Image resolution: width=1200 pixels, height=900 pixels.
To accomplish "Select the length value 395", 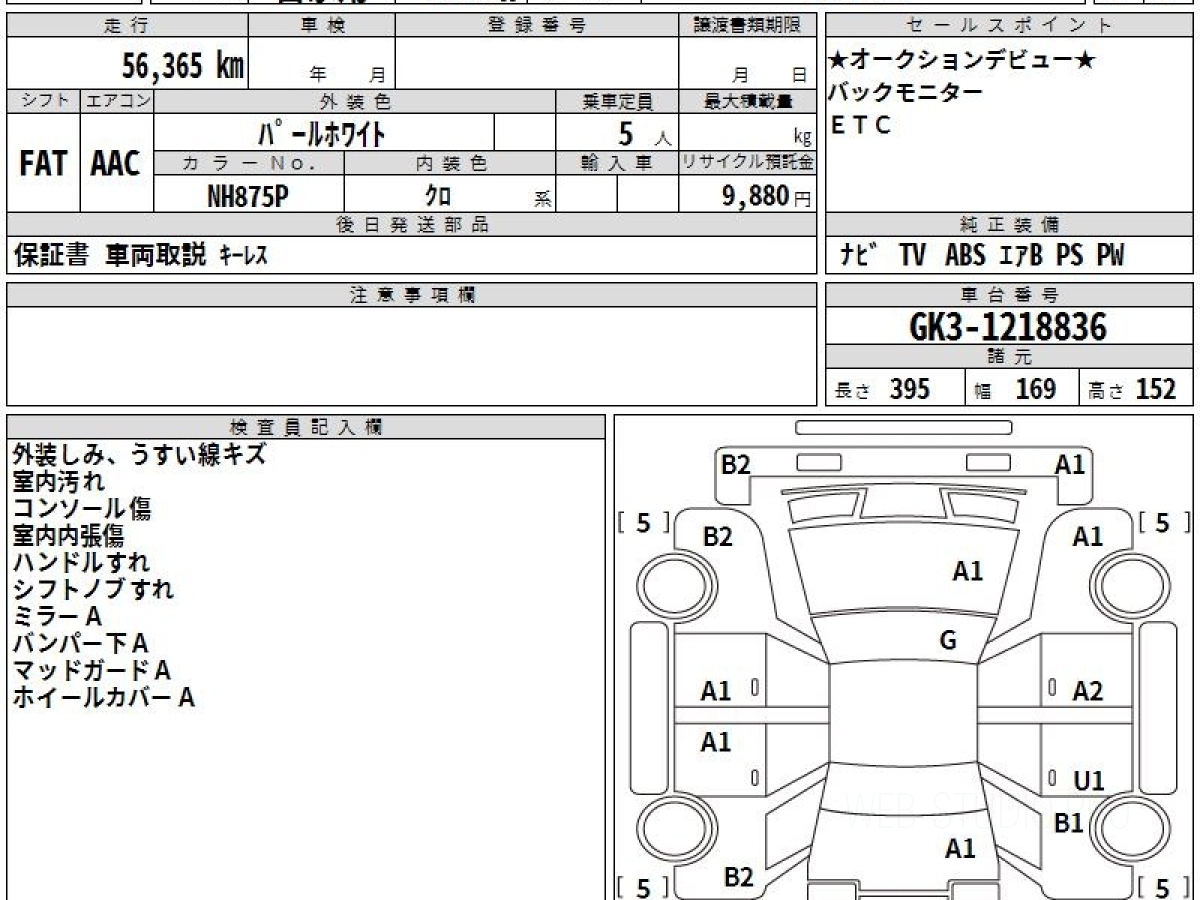I will pos(910,389).
